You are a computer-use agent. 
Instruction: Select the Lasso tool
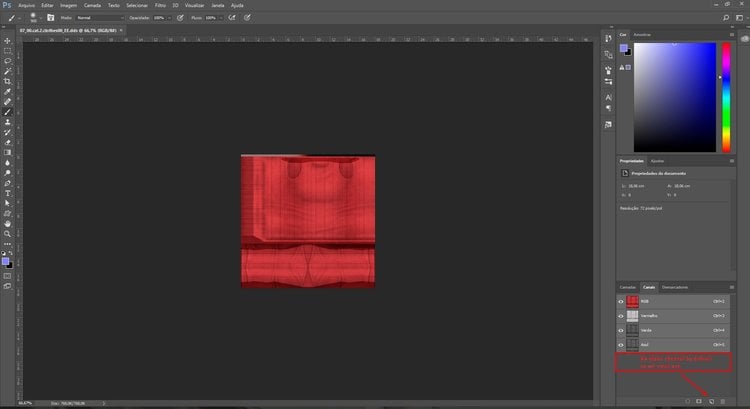[7, 61]
